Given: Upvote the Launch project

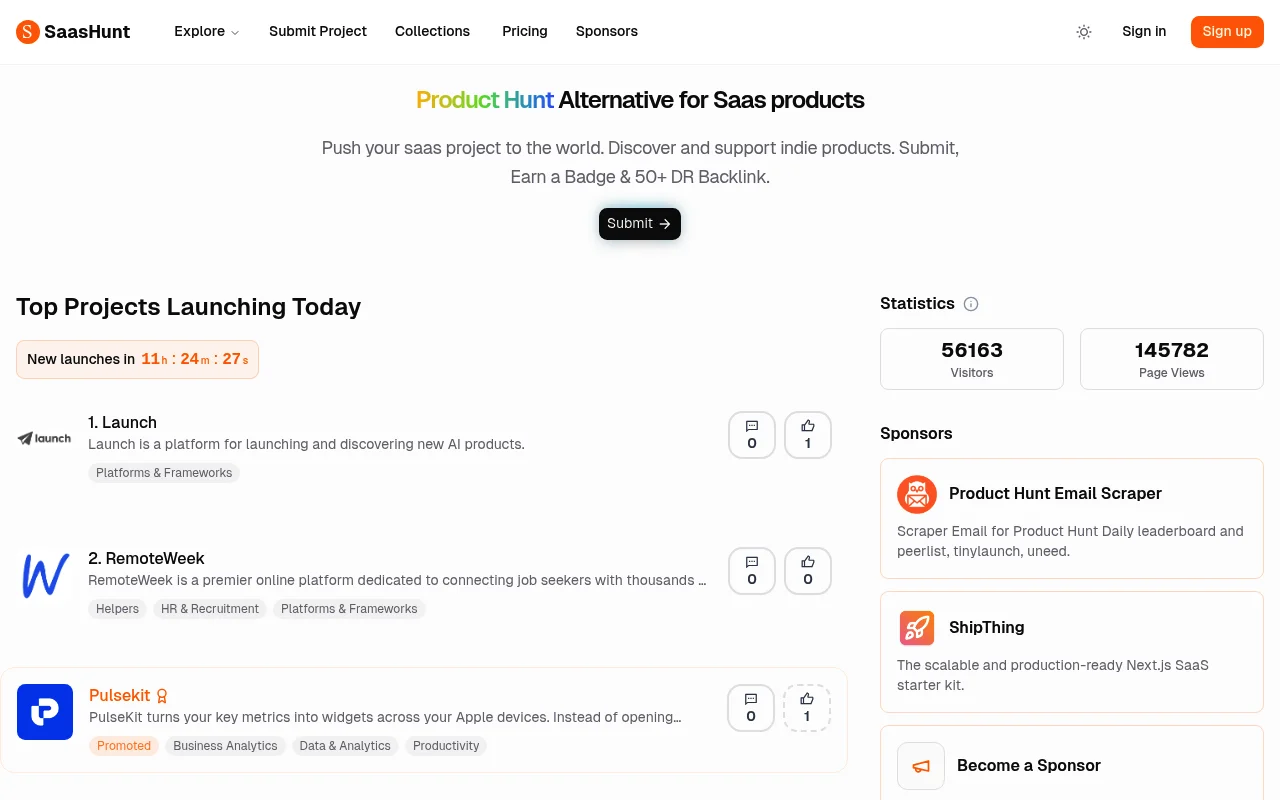Looking at the screenshot, I should click(x=807, y=435).
